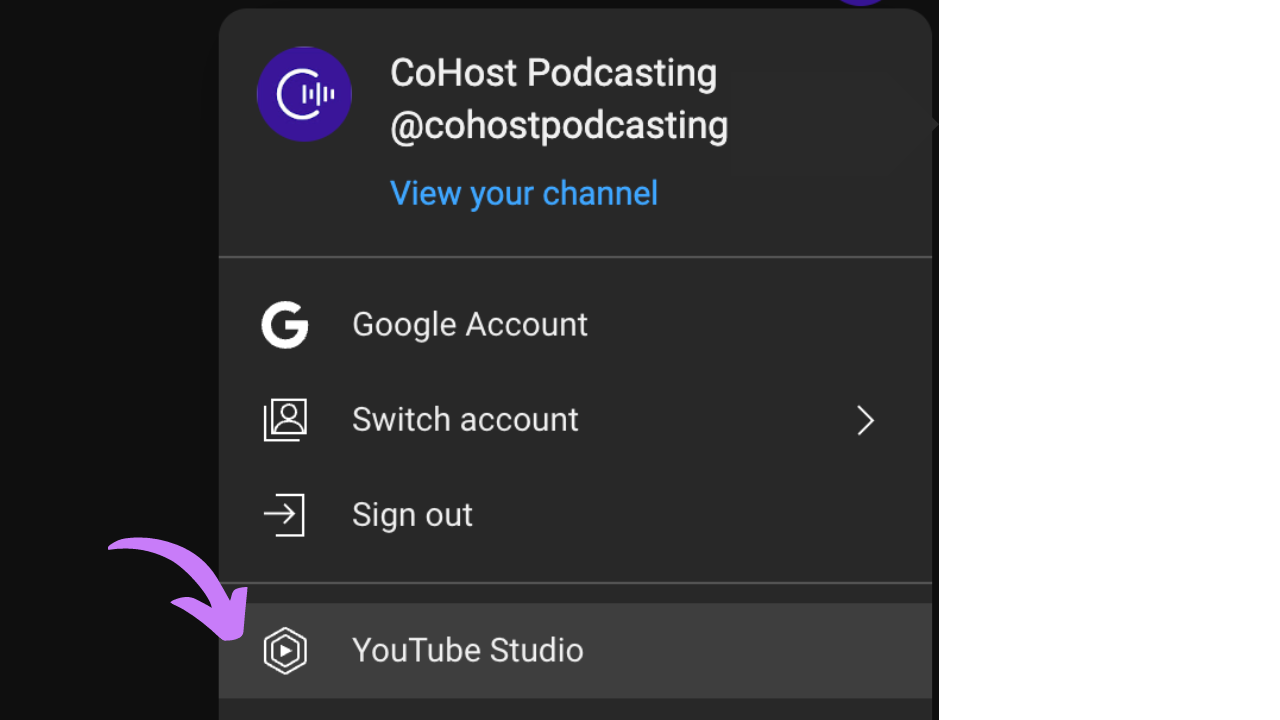Click the Sign out arrow icon

click(x=284, y=515)
